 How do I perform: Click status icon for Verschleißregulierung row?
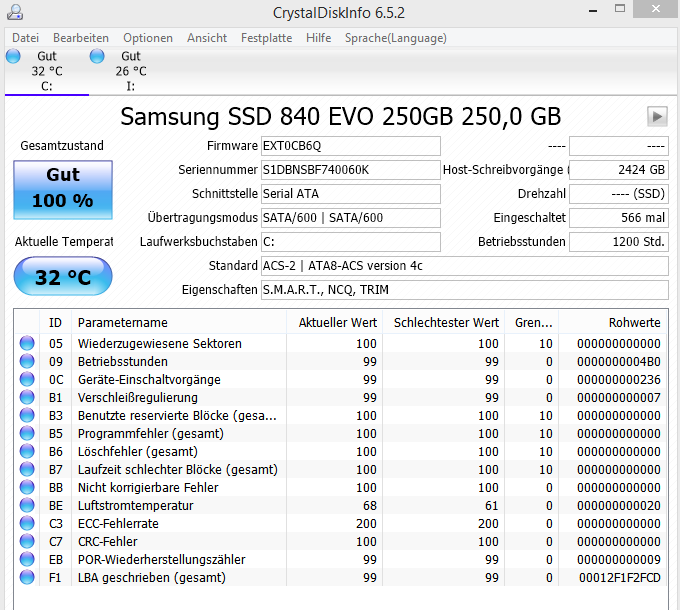click(27, 397)
